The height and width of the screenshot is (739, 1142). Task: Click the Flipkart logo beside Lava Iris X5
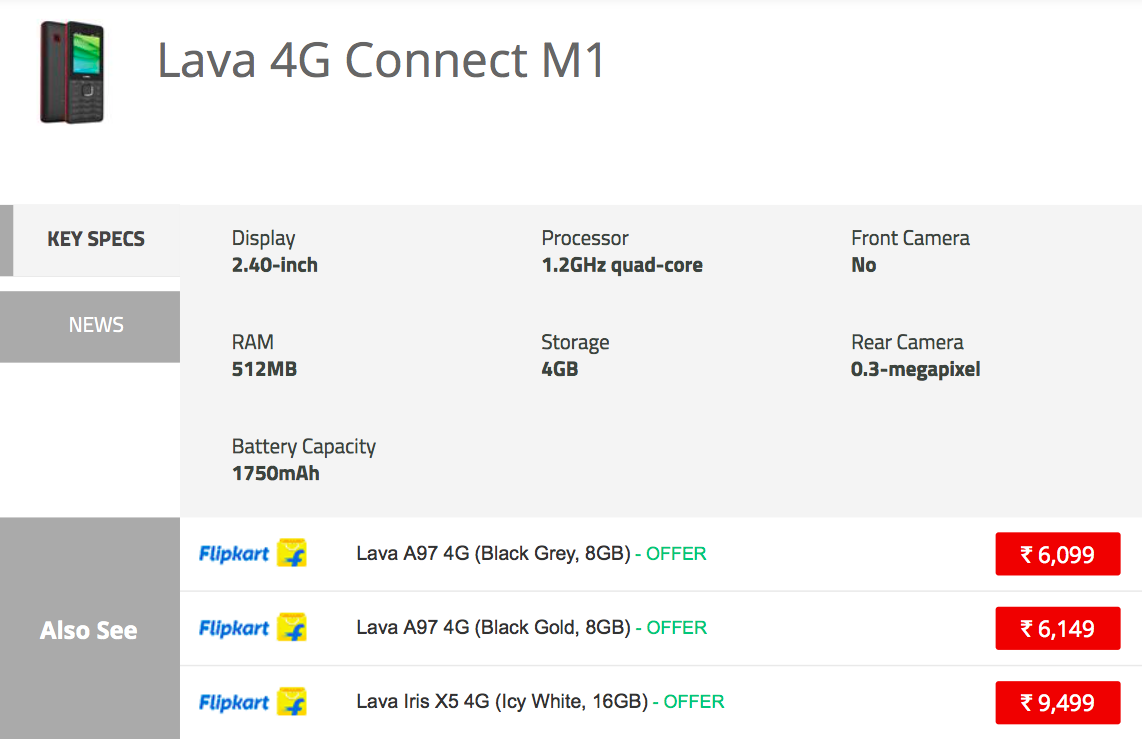point(253,702)
